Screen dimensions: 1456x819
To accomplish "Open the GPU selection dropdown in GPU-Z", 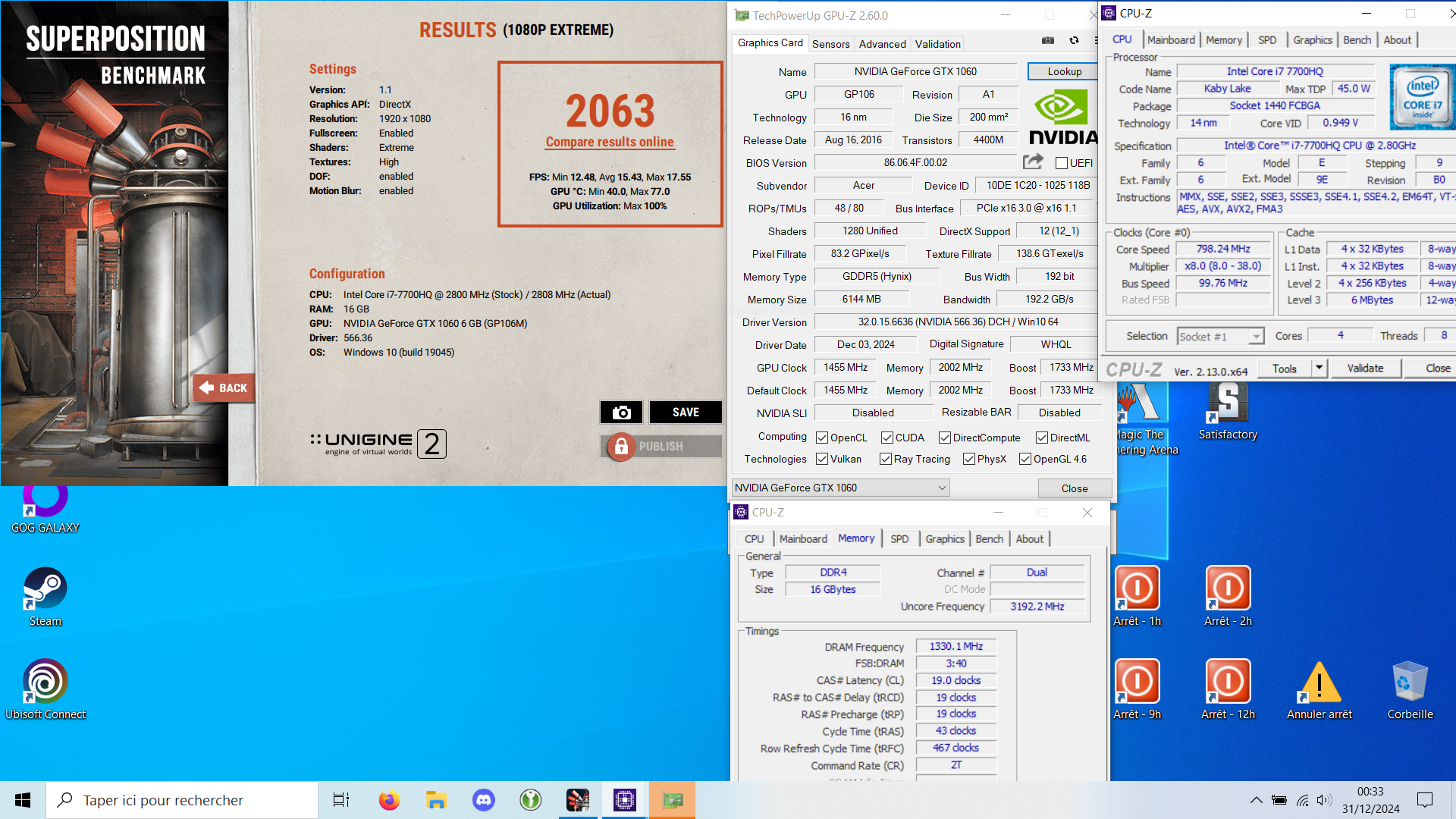I will [840, 488].
